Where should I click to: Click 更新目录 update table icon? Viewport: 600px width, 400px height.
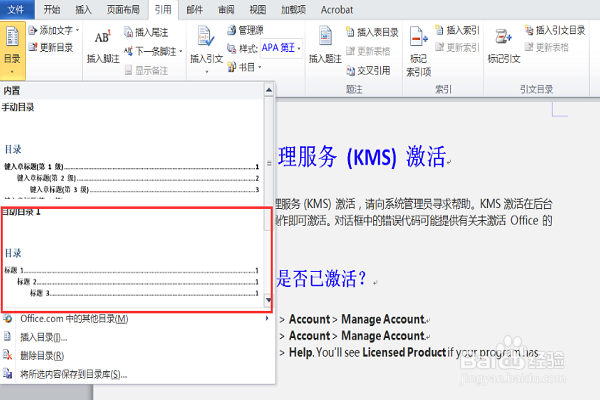pyautogui.click(x=33, y=47)
